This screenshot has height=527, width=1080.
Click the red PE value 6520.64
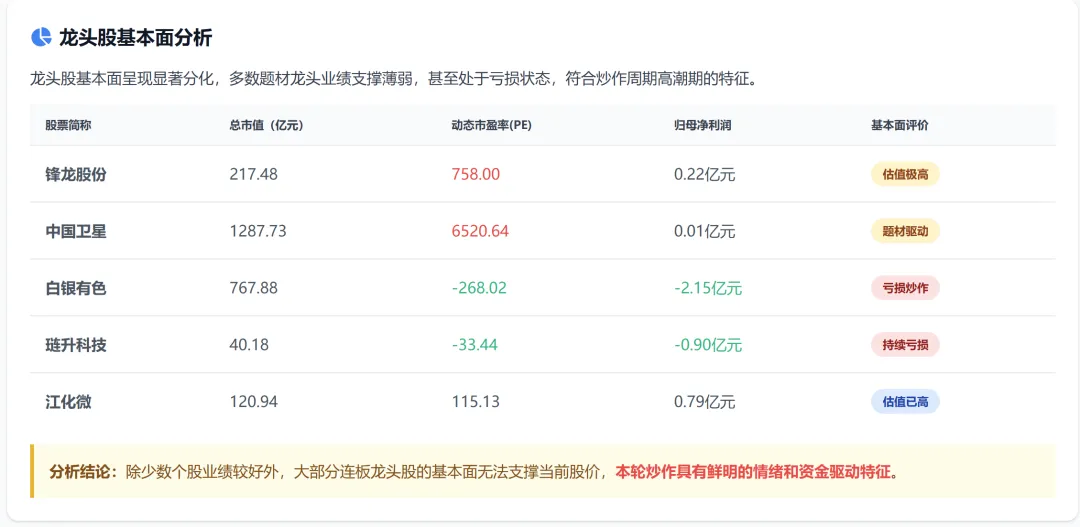click(x=480, y=231)
